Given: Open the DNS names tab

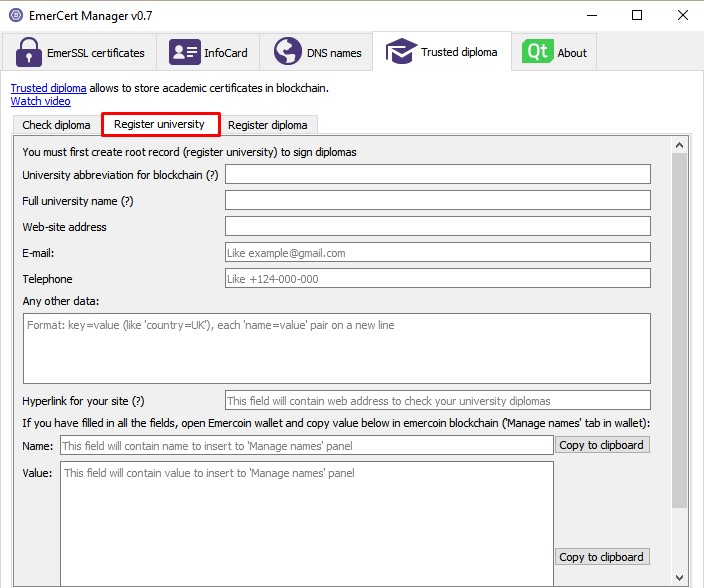Looking at the screenshot, I should tap(317, 52).
